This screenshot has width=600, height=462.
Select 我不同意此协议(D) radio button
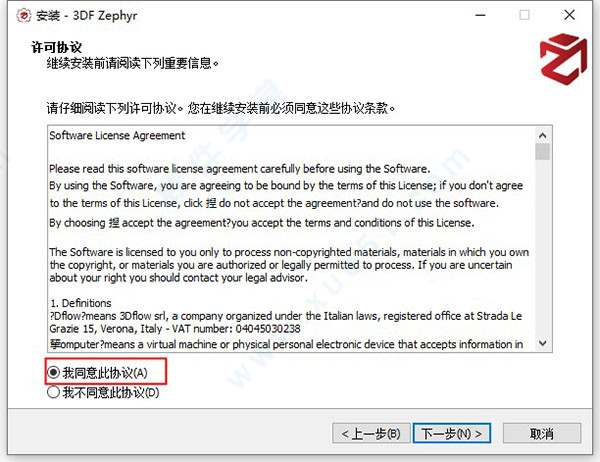53,392
